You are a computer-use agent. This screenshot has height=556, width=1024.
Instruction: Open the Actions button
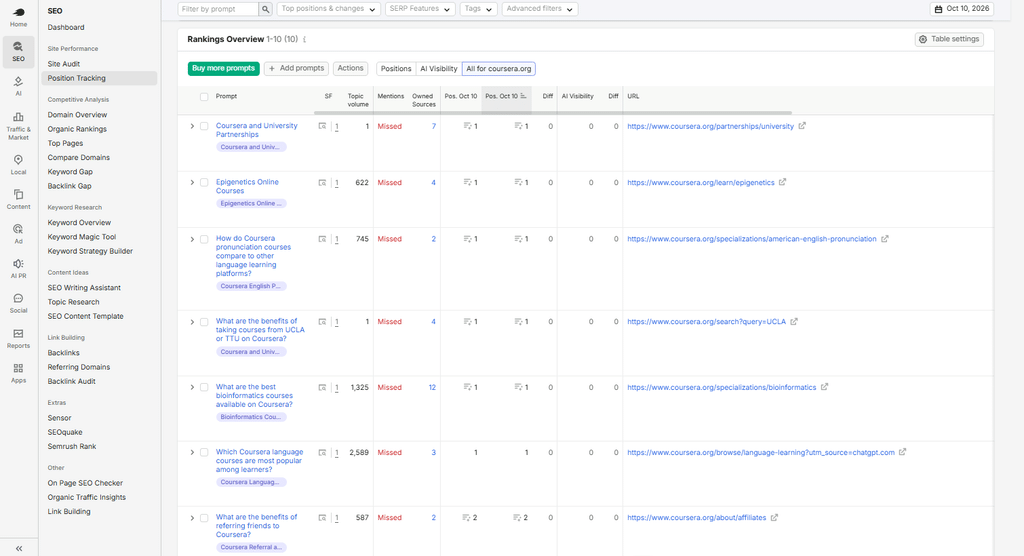click(x=351, y=69)
